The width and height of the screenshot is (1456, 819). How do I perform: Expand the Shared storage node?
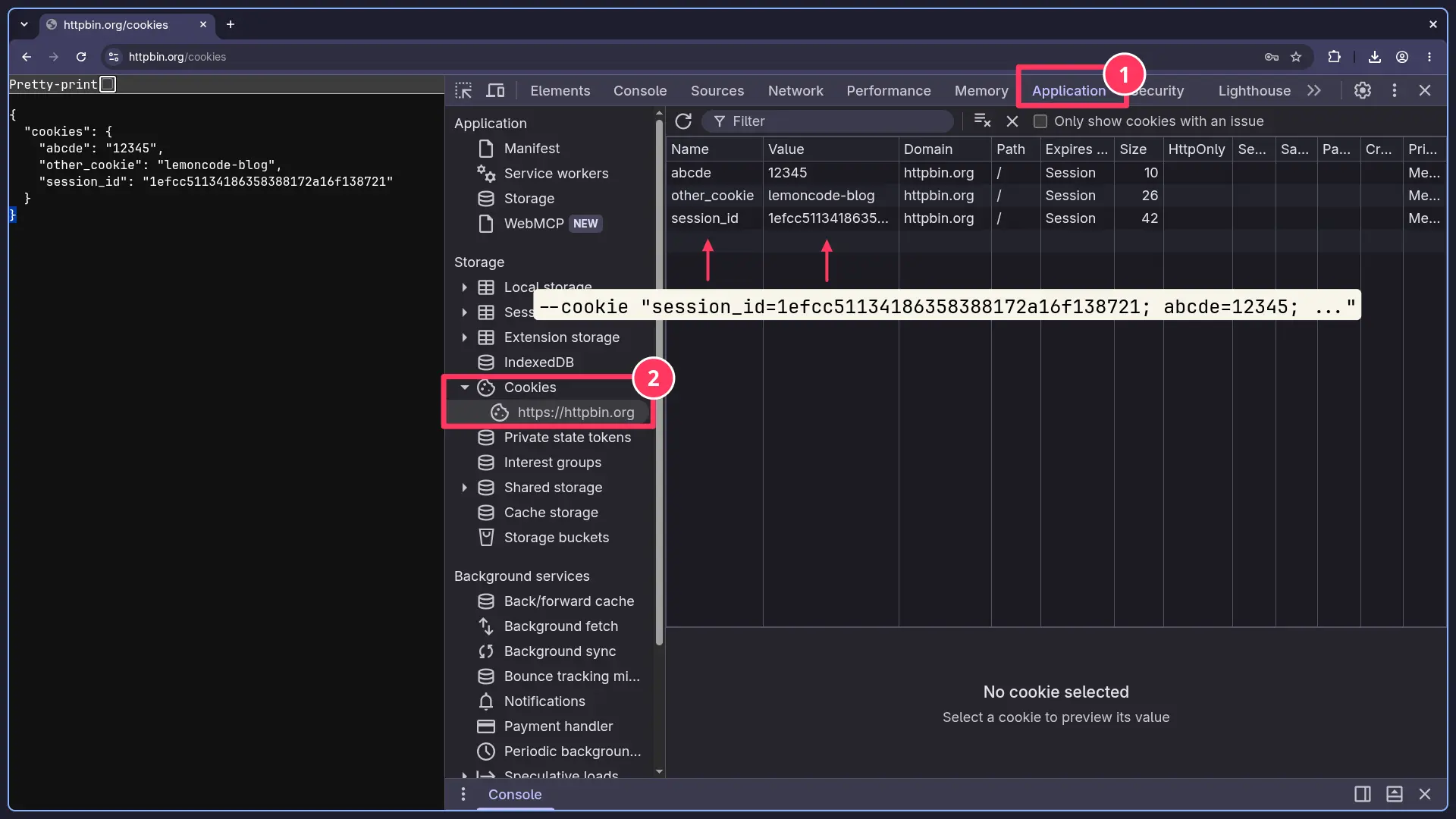(x=464, y=488)
